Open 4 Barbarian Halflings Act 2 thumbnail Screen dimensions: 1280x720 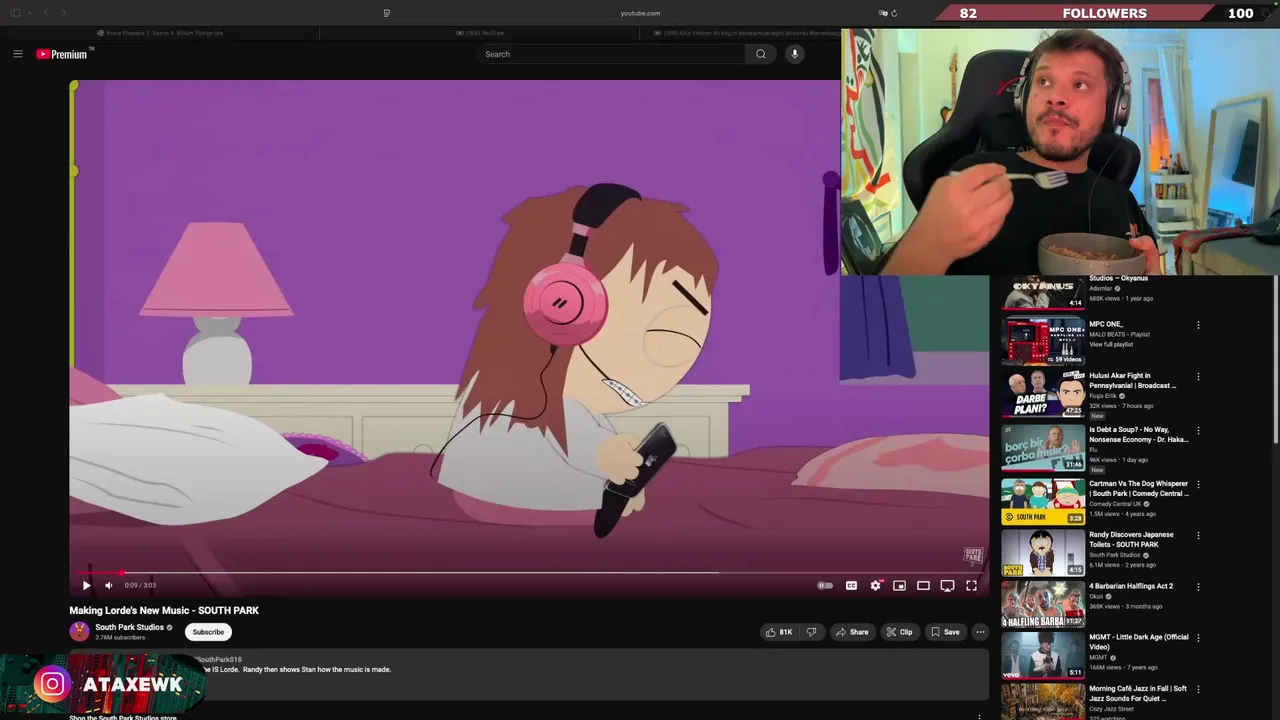pos(1043,604)
